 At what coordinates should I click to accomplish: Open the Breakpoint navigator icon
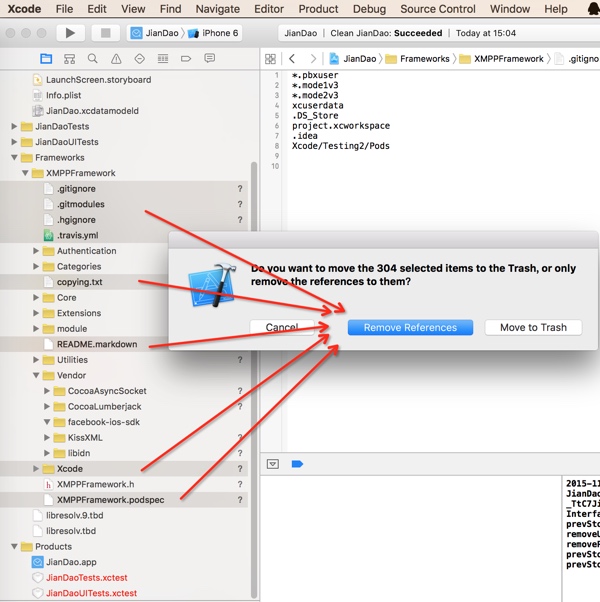pos(186,58)
